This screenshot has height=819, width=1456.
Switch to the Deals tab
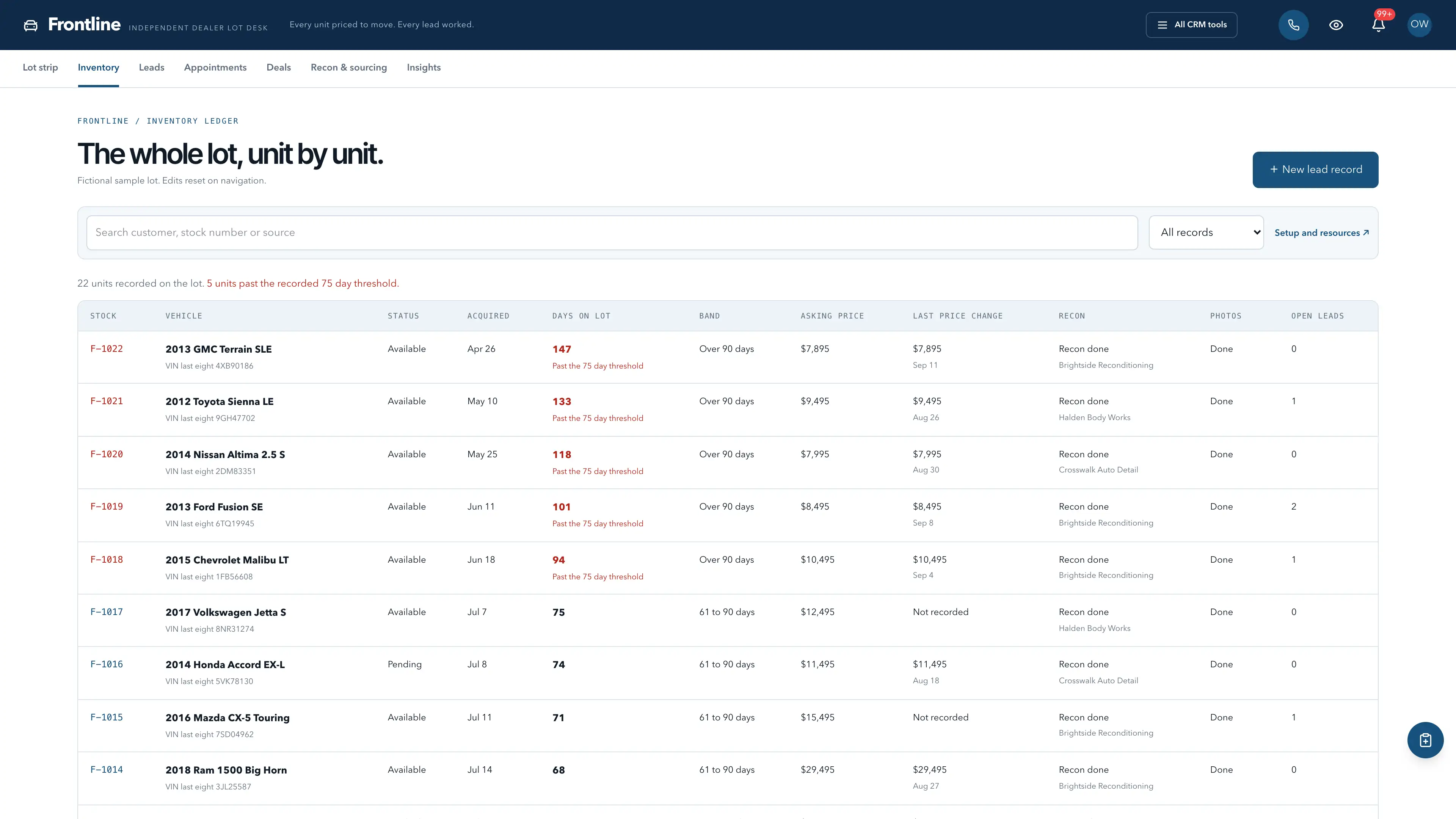point(279,67)
